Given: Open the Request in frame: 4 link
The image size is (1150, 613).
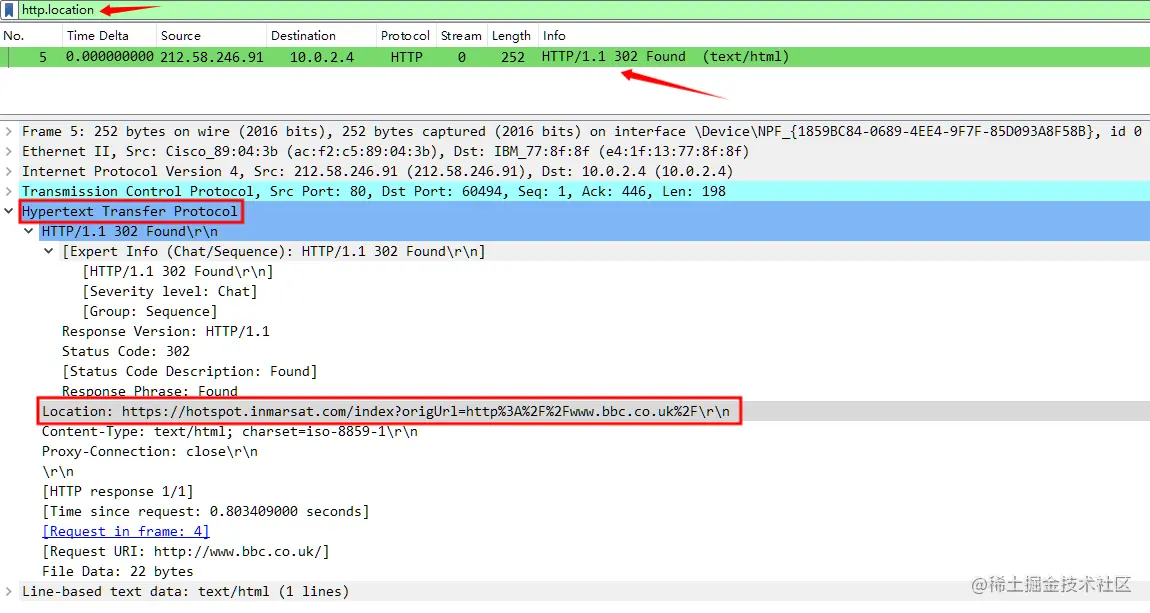Looking at the screenshot, I should click(x=125, y=531).
